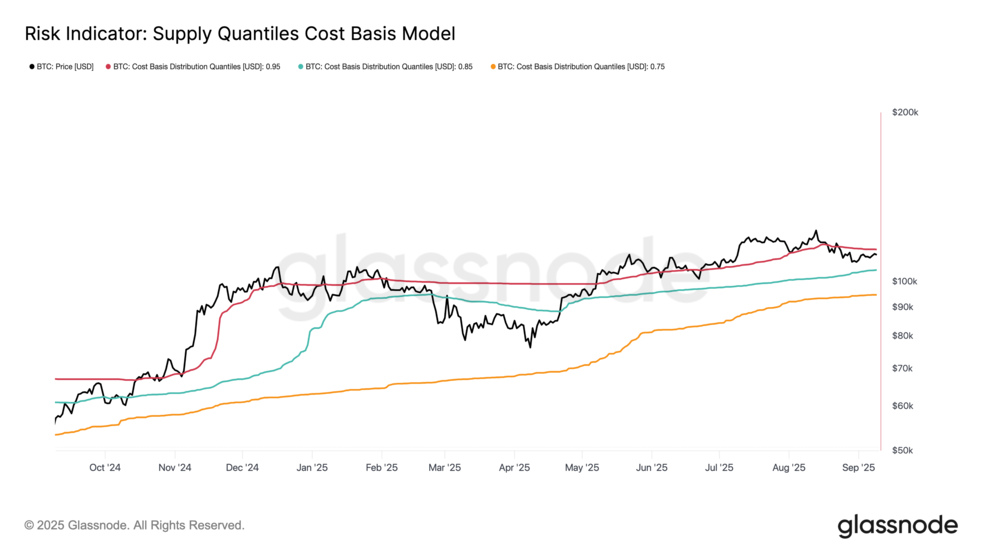984x554 pixels.
Task: Click the Jan '25 x-axis label
Action: 312,467
